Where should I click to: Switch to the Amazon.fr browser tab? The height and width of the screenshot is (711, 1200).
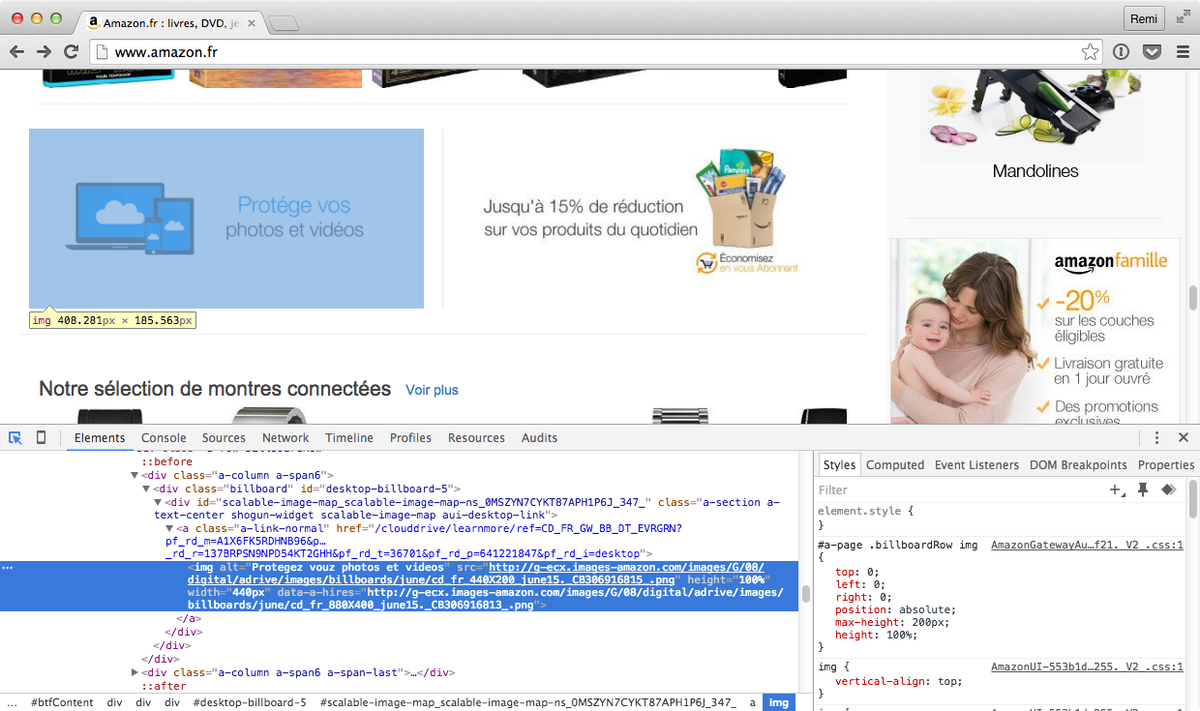[x=168, y=22]
